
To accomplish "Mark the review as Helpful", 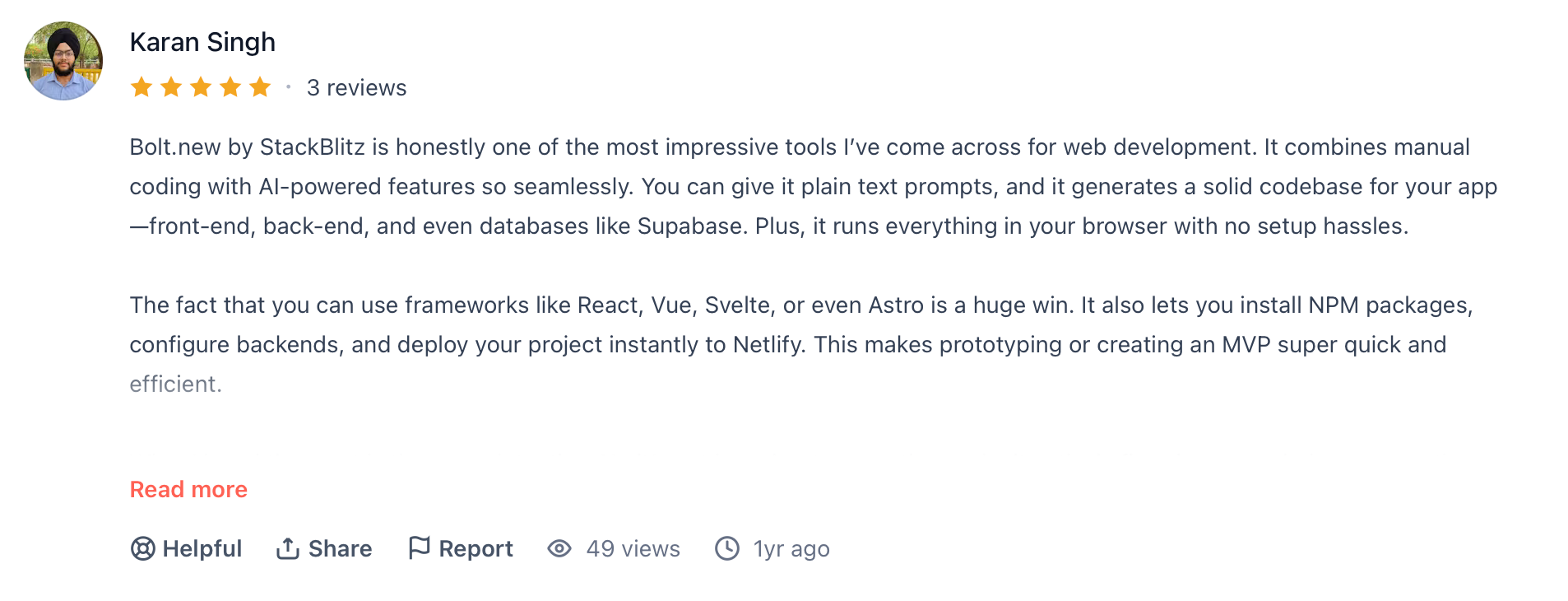I will 202,549.
